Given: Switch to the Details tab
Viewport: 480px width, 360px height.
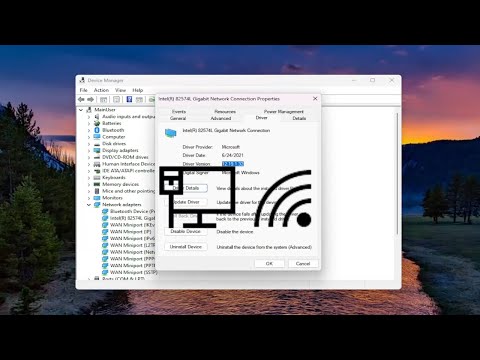Looking at the screenshot, I should click(299, 118).
